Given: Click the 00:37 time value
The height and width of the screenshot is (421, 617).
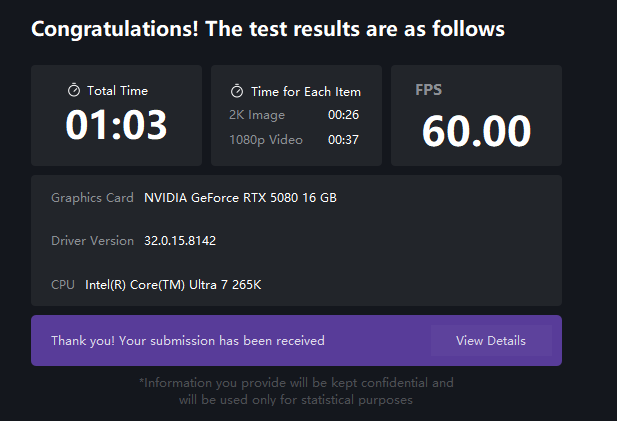Looking at the screenshot, I should click(x=343, y=140).
